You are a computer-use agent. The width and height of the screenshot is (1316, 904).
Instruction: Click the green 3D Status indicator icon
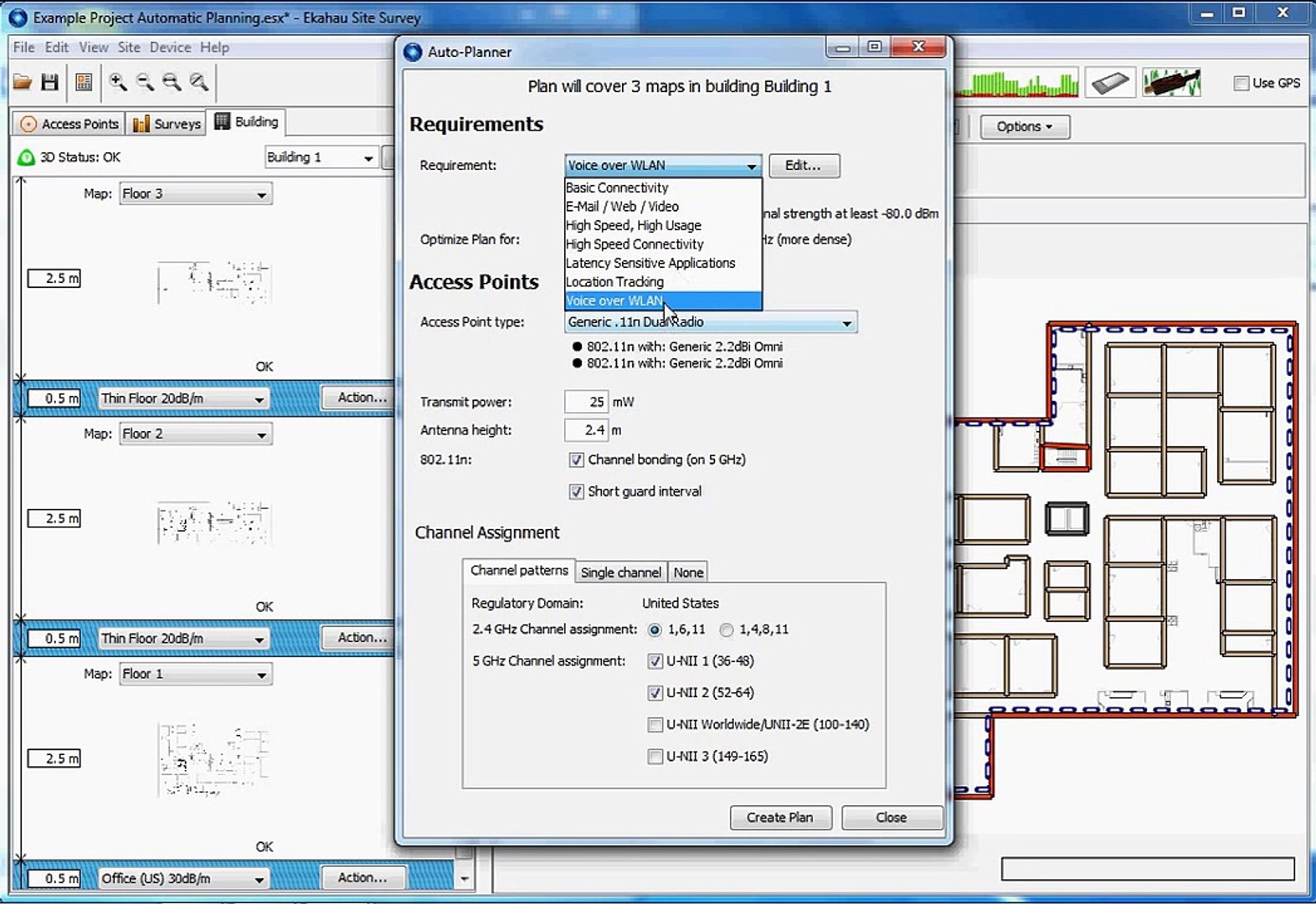point(26,157)
